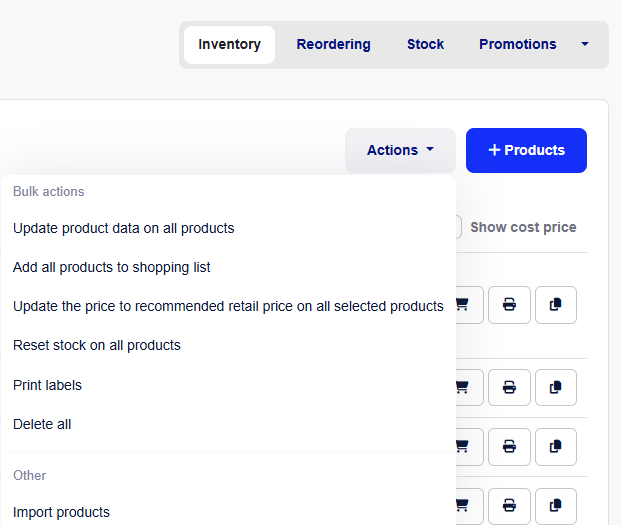
Task: Click the copy icon in fourth product row
Action: 555,506
